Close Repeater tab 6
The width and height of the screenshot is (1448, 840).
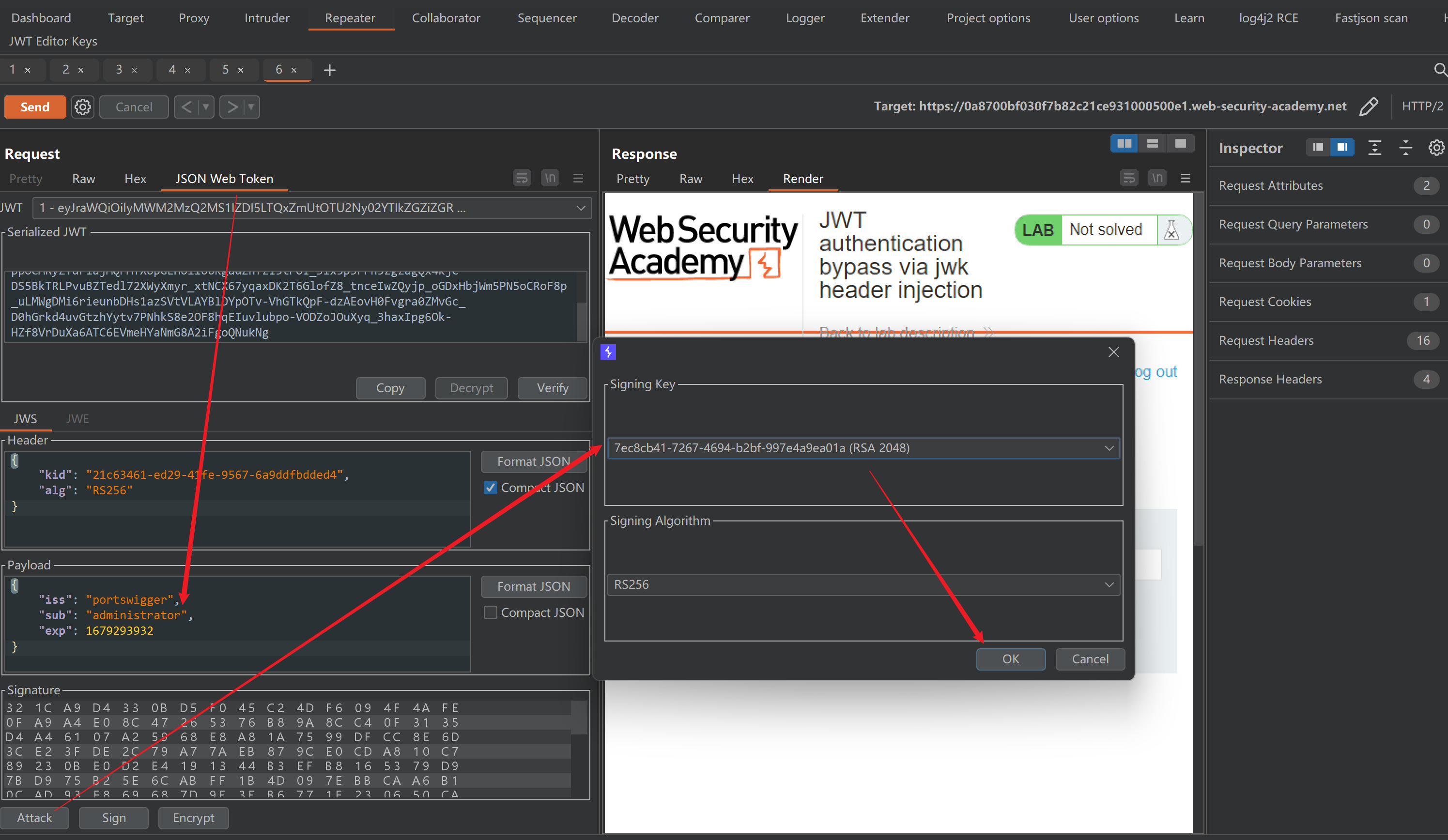click(294, 70)
